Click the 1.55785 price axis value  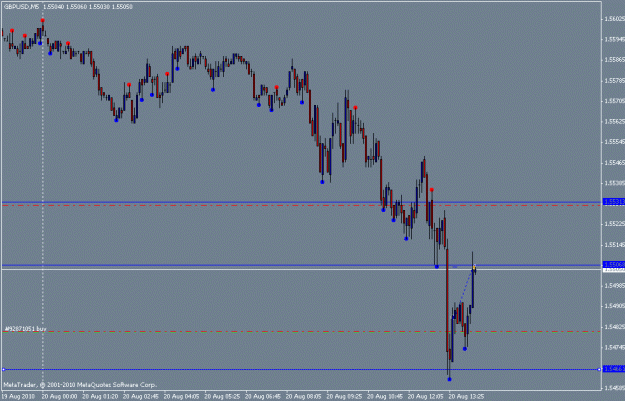615,81
